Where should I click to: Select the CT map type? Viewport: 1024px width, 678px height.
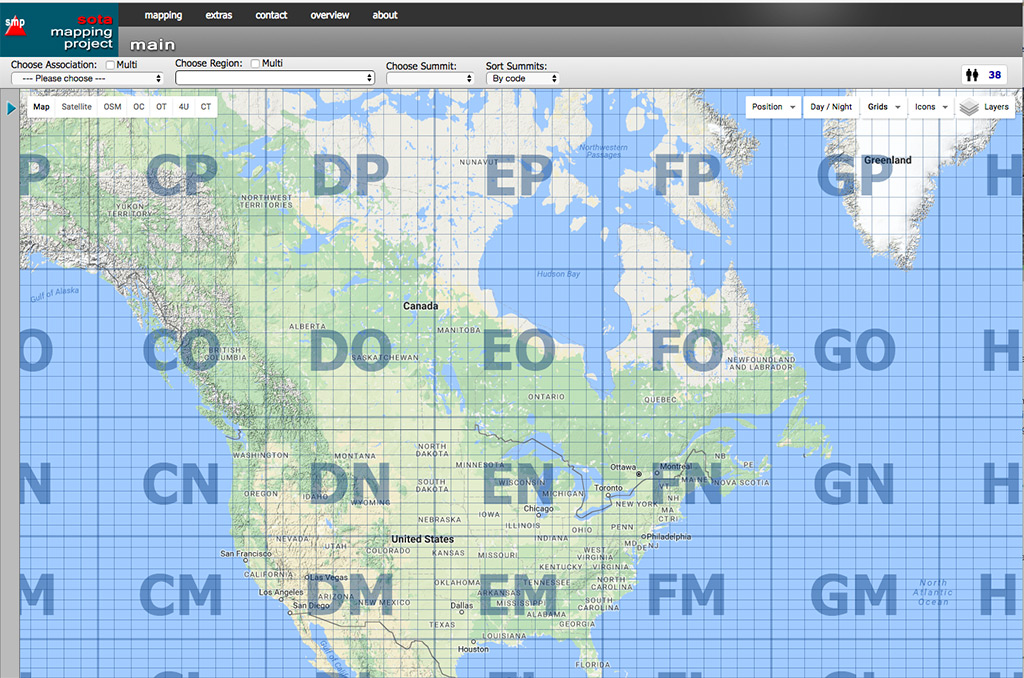(205, 107)
